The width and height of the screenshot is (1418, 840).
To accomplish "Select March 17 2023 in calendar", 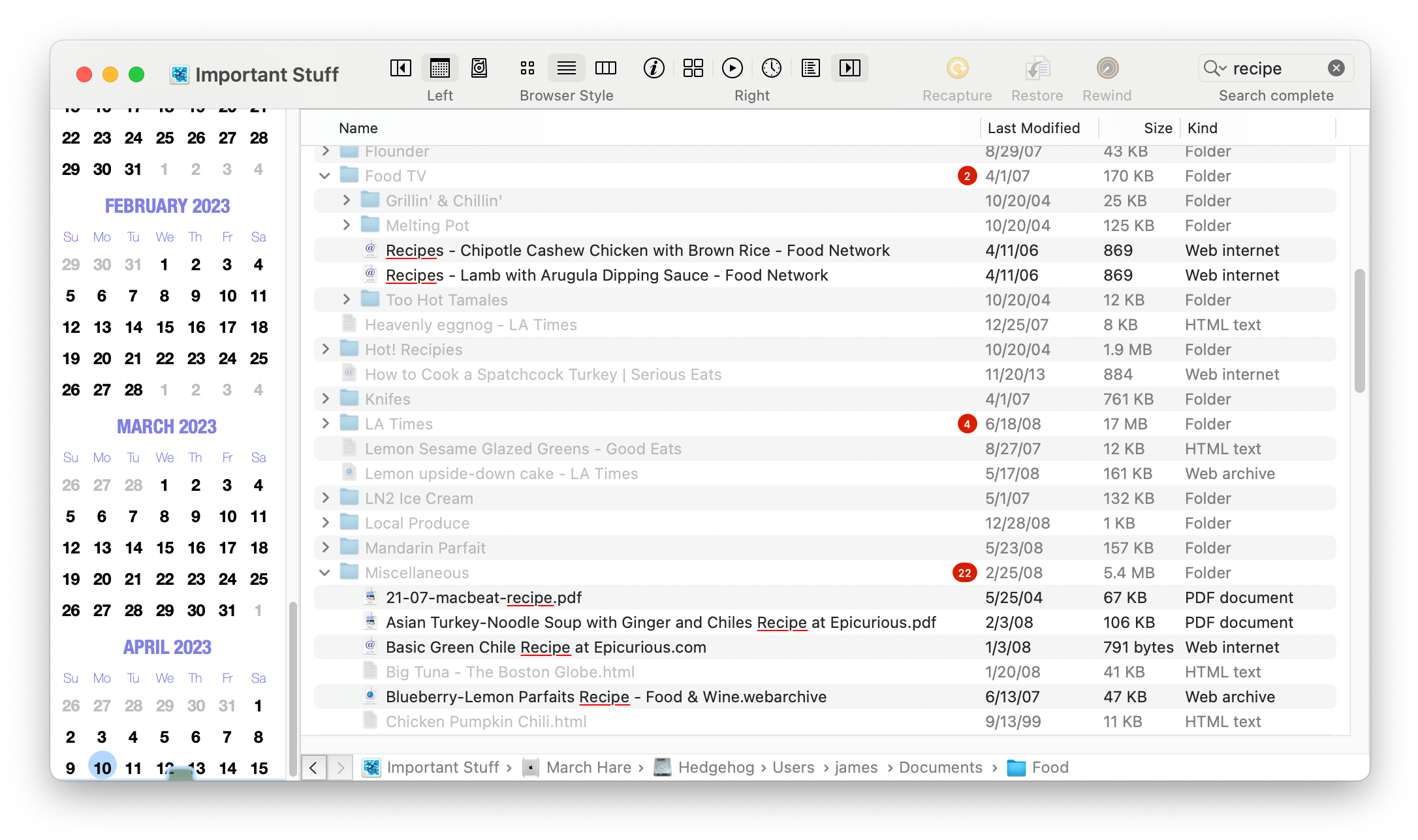I will 227,548.
